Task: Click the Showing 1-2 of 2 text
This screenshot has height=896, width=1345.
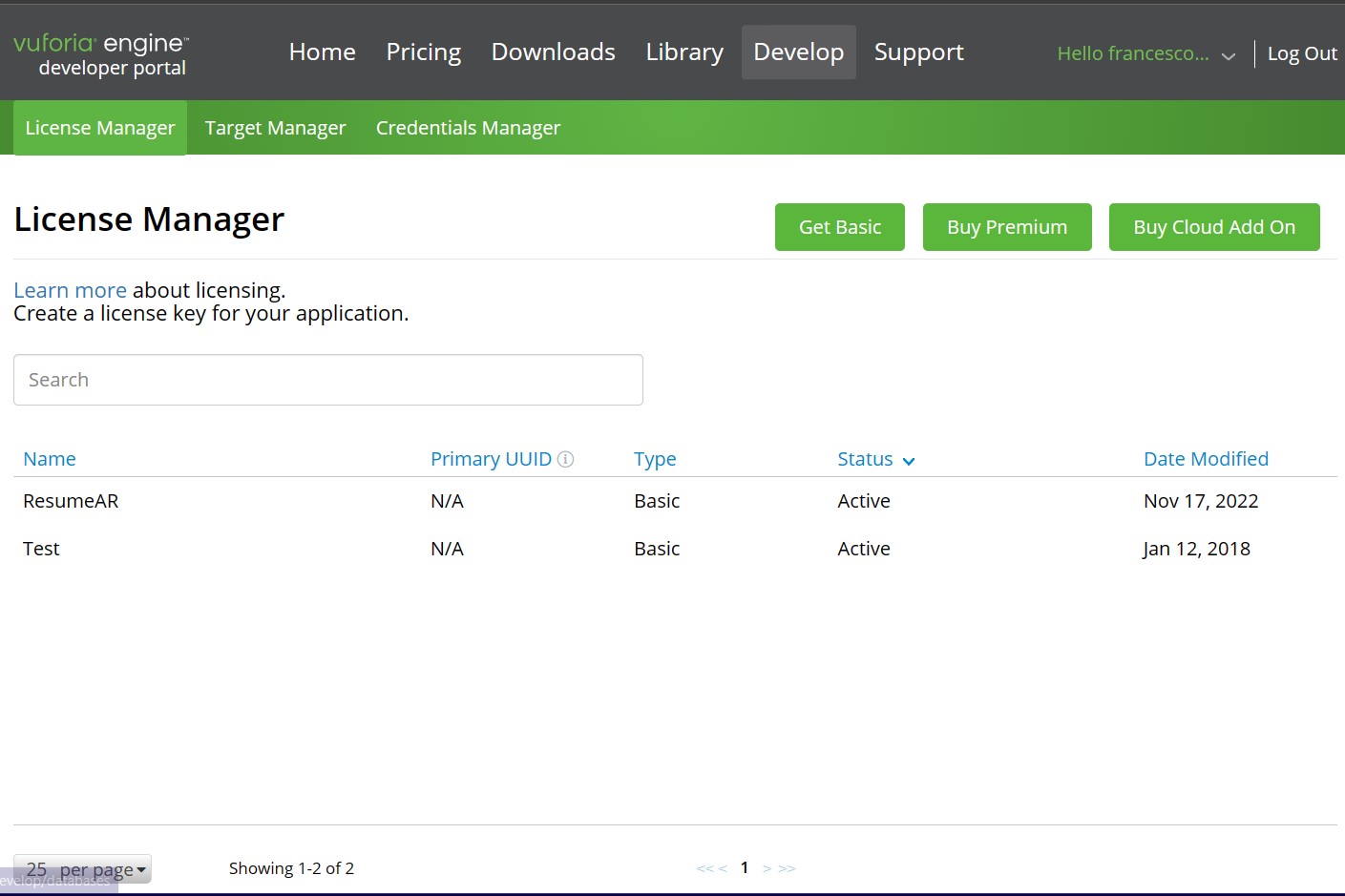Action: (x=291, y=868)
